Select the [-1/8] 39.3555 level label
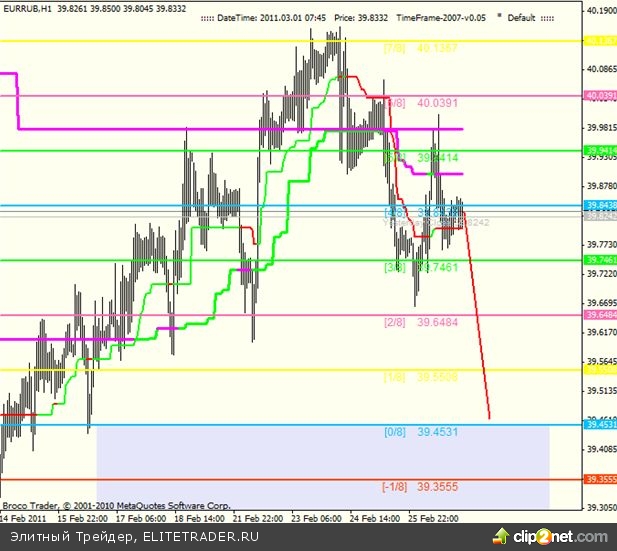 420,487
